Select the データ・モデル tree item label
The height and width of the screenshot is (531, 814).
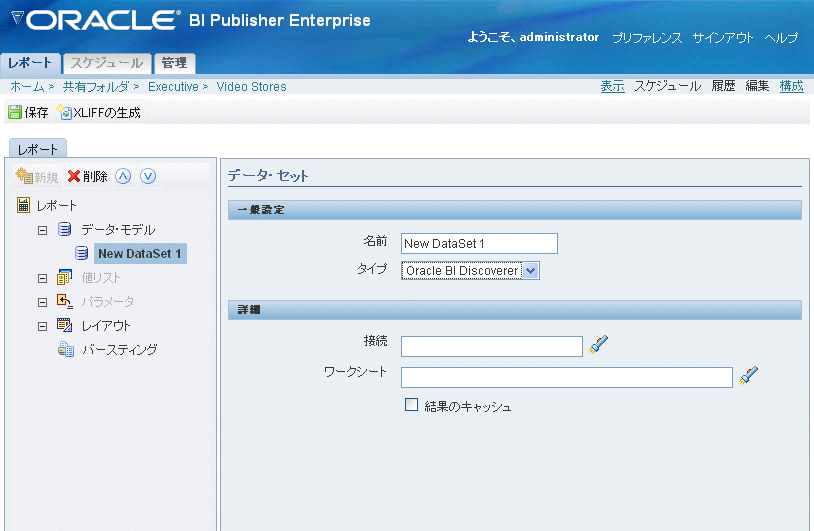pos(118,229)
